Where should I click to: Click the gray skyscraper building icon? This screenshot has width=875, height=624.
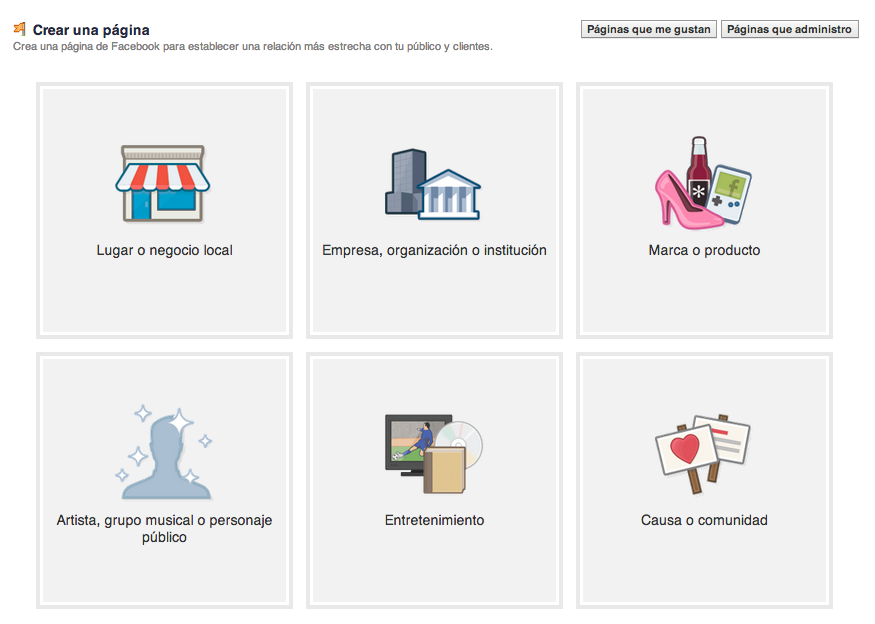pyautogui.click(x=403, y=181)
